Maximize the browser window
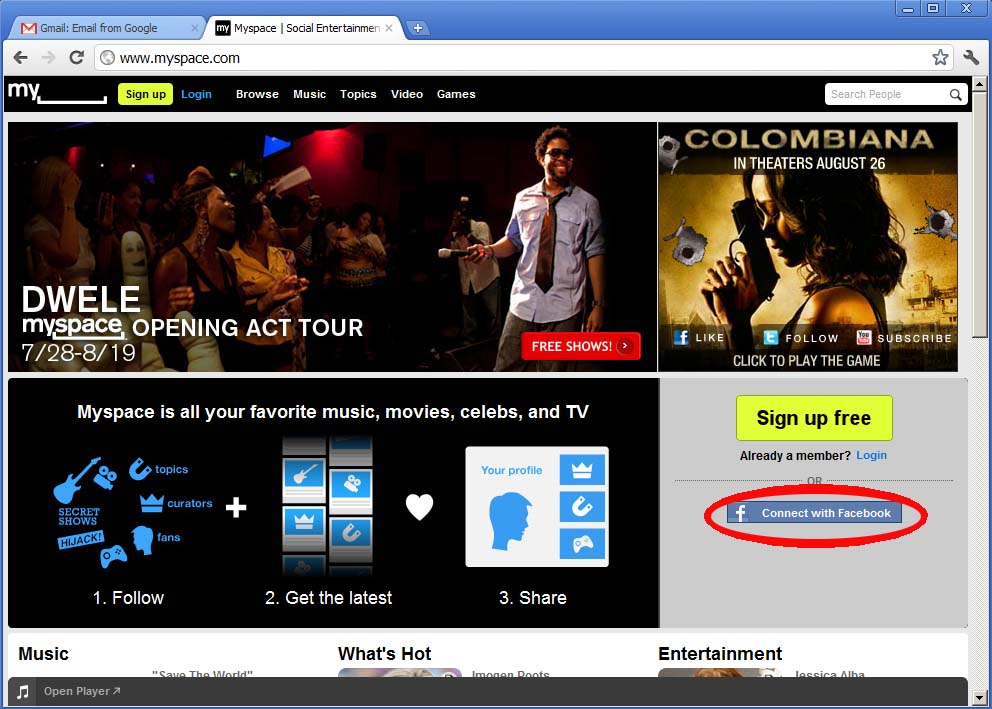This screenshot has height=709, width=992. [x=934, y=8]
